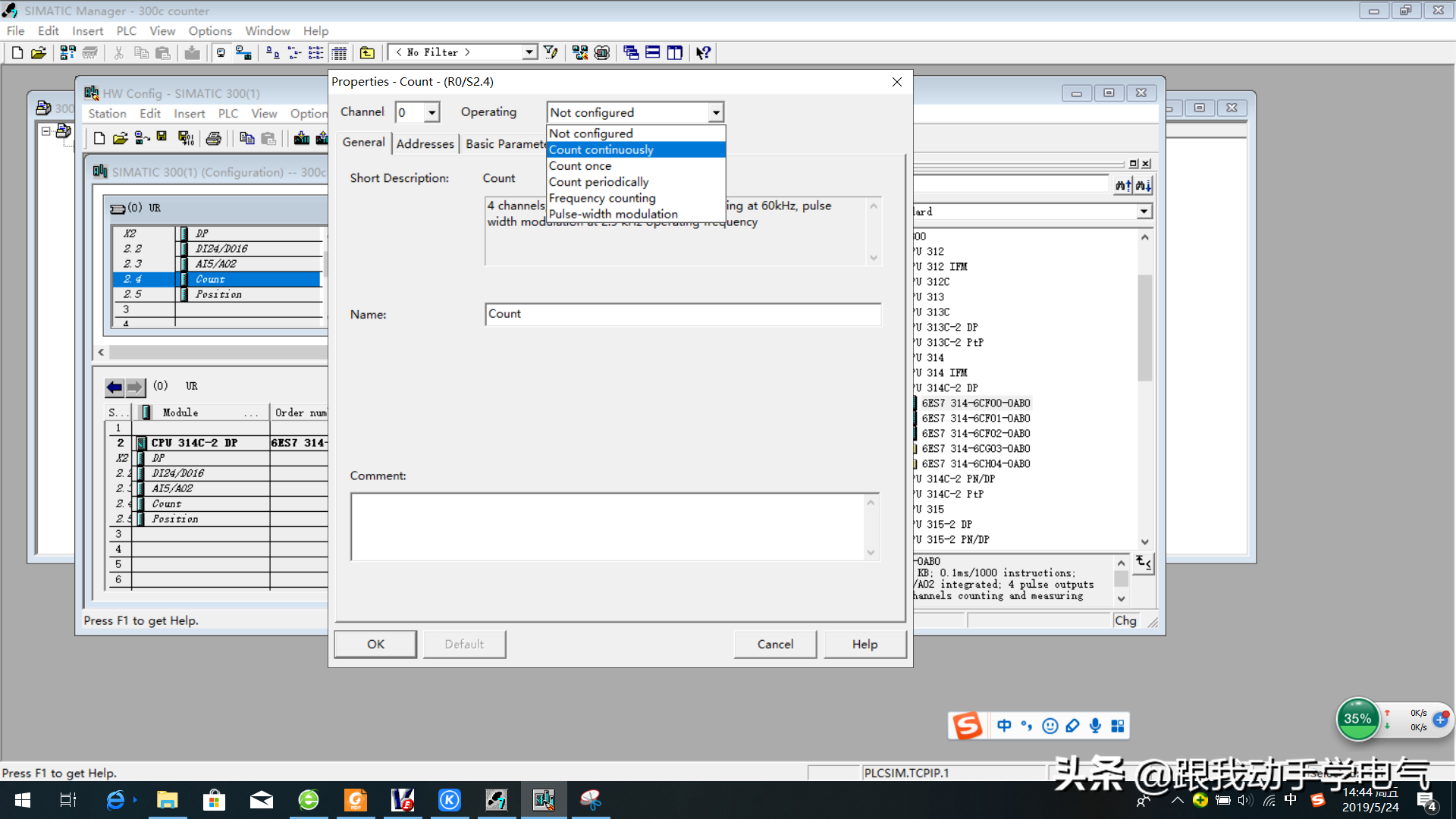The image size is (1456, 819).
Task: Click the blue back navigation arrow
Action: (115, 388)
